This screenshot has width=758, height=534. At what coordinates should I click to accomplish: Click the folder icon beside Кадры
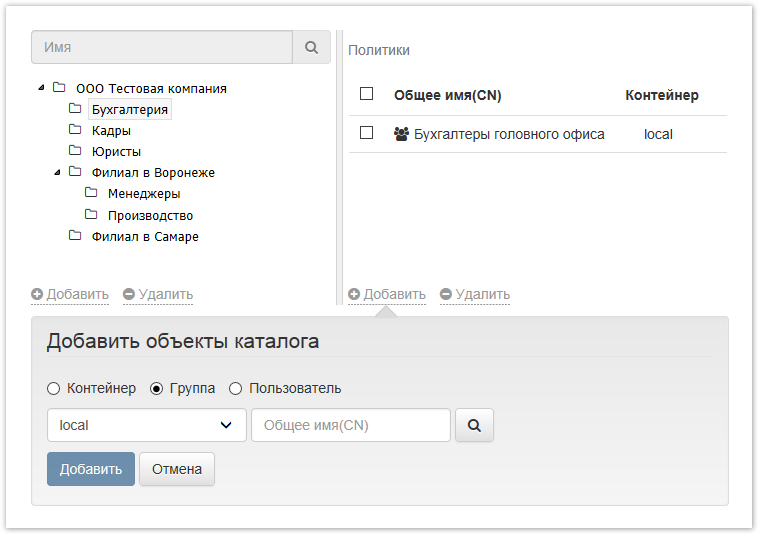75,130
